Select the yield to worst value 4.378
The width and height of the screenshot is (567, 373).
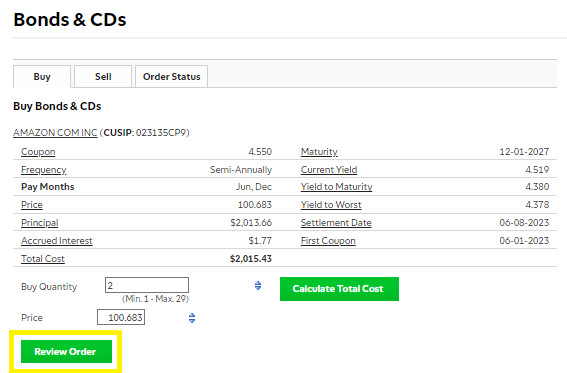(537, 205)
